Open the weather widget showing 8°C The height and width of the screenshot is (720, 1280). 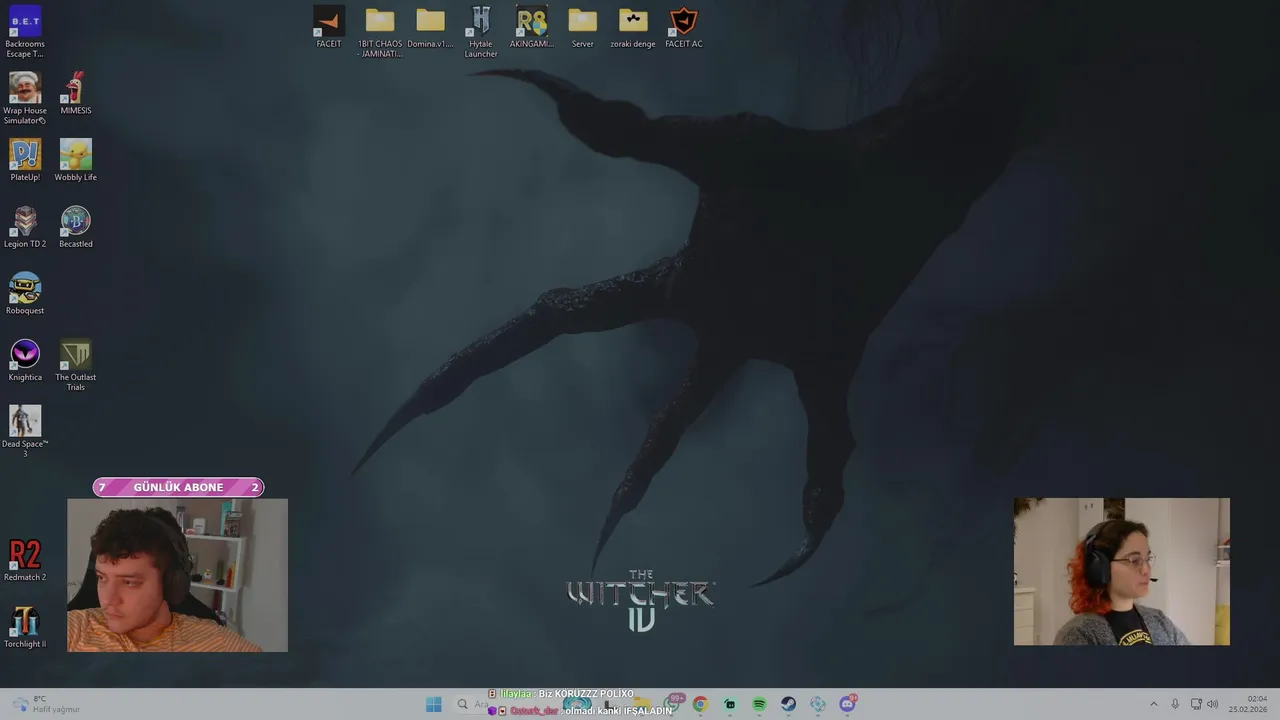pos(45,704)
